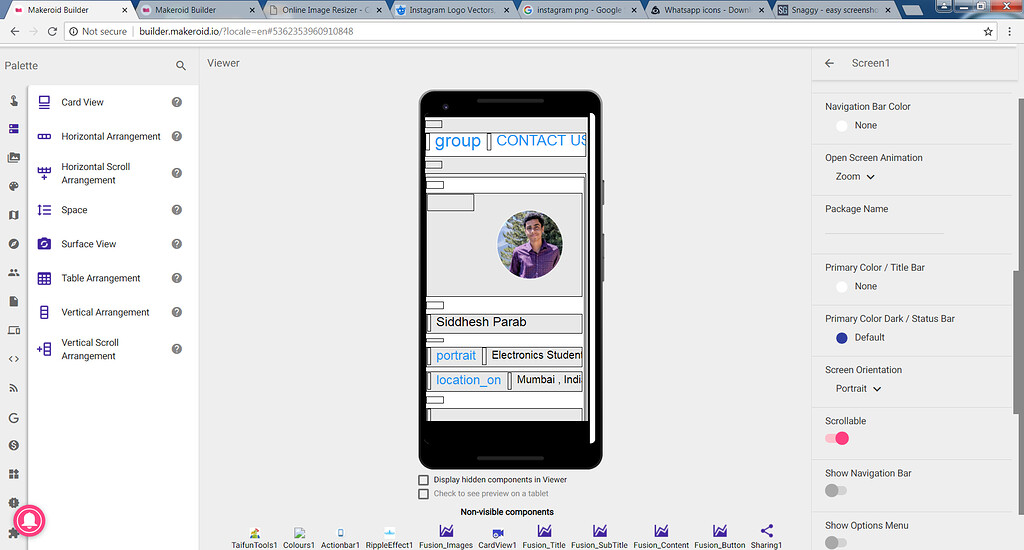
Task: Expand Screen Orientation Portrait dropdown
Action: (x=858, y=389)
